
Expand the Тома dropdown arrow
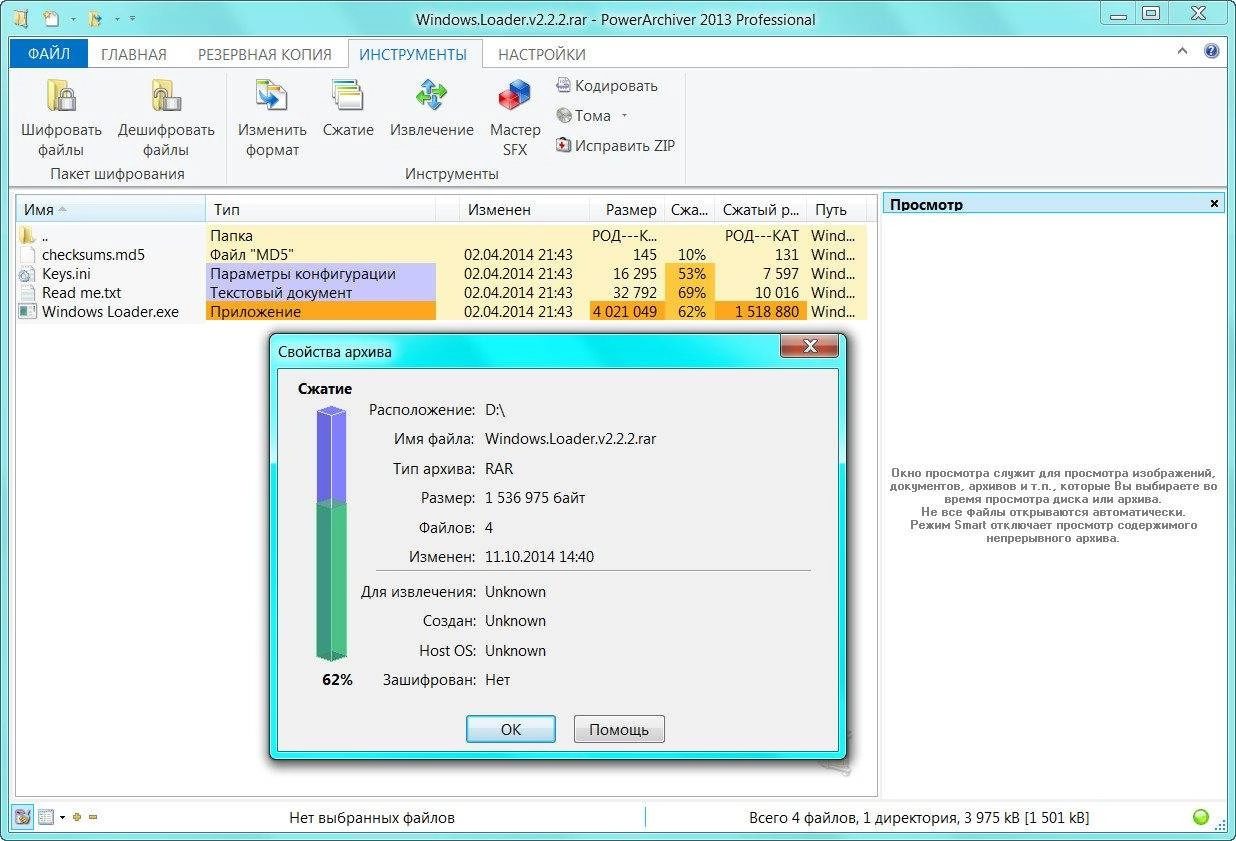tap(624, 116)
